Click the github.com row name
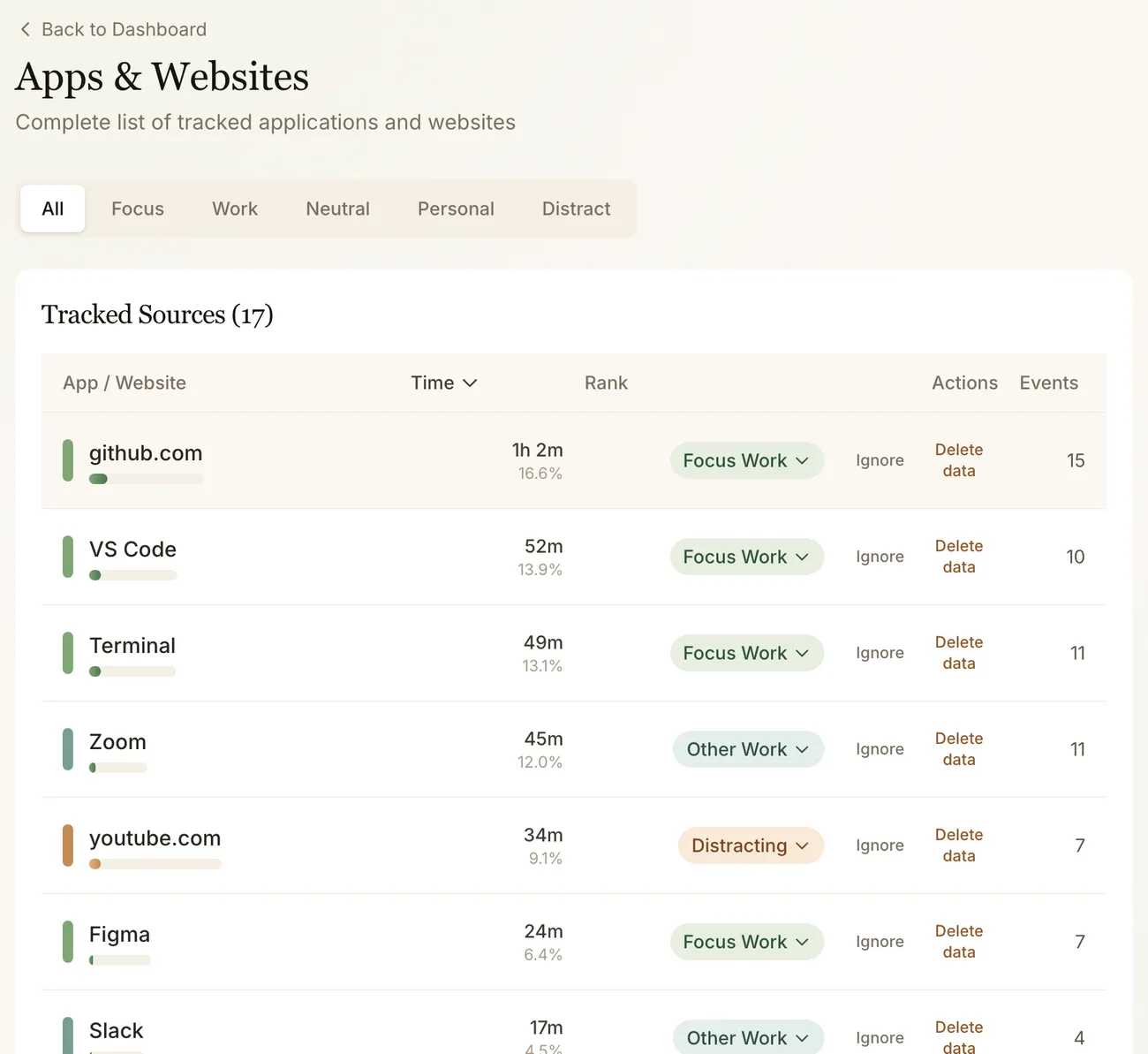Viewport: 1148px width, 1054px height. [x=146, y=453]
